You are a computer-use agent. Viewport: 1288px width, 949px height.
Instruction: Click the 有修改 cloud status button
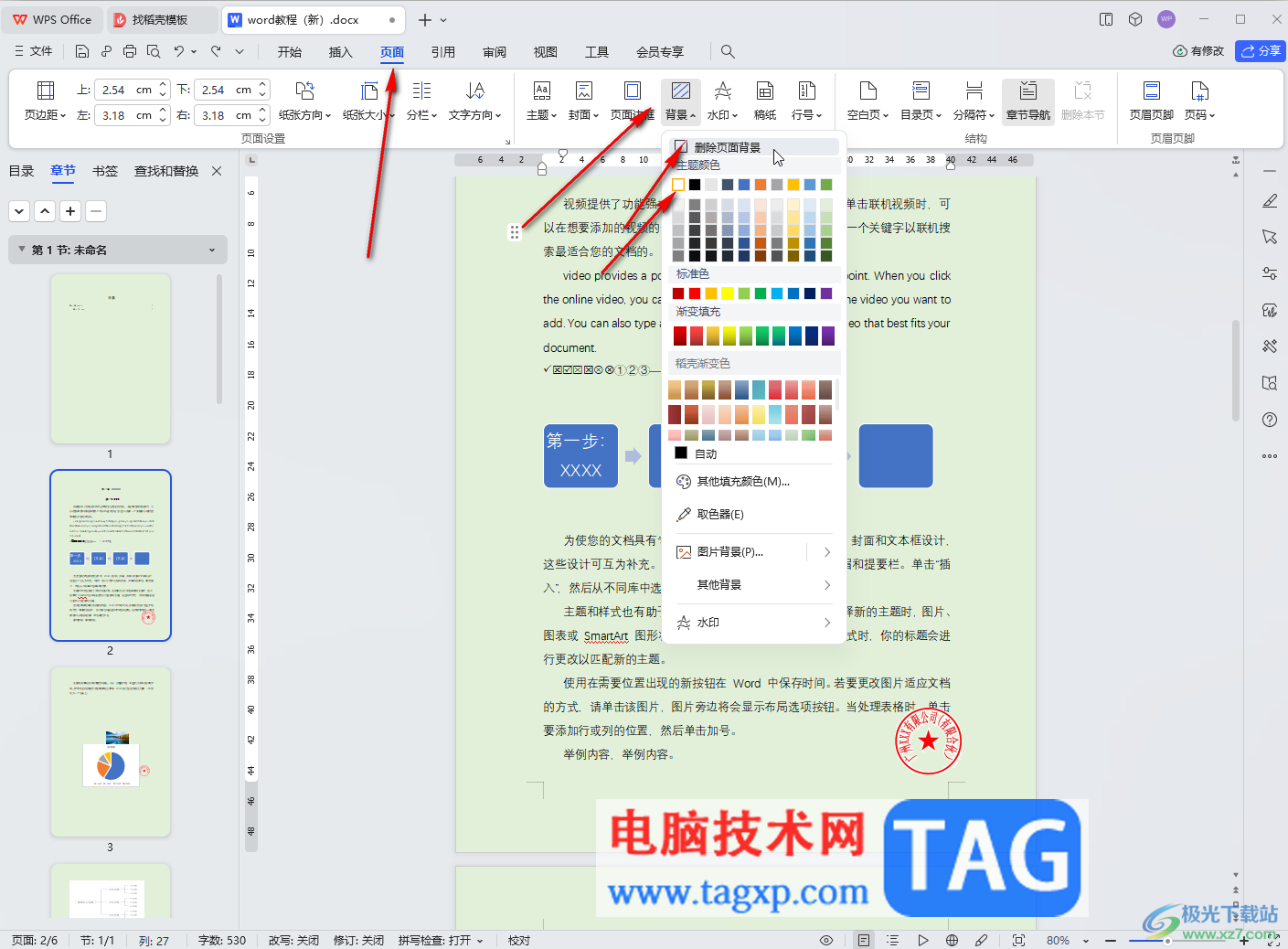tap(1198, 51)
